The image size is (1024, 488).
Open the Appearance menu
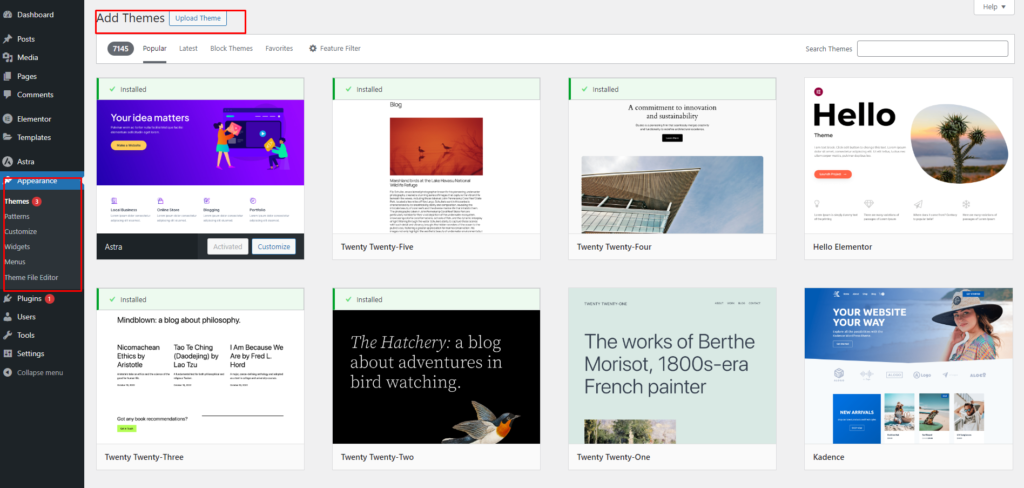(x=42, y=180)
